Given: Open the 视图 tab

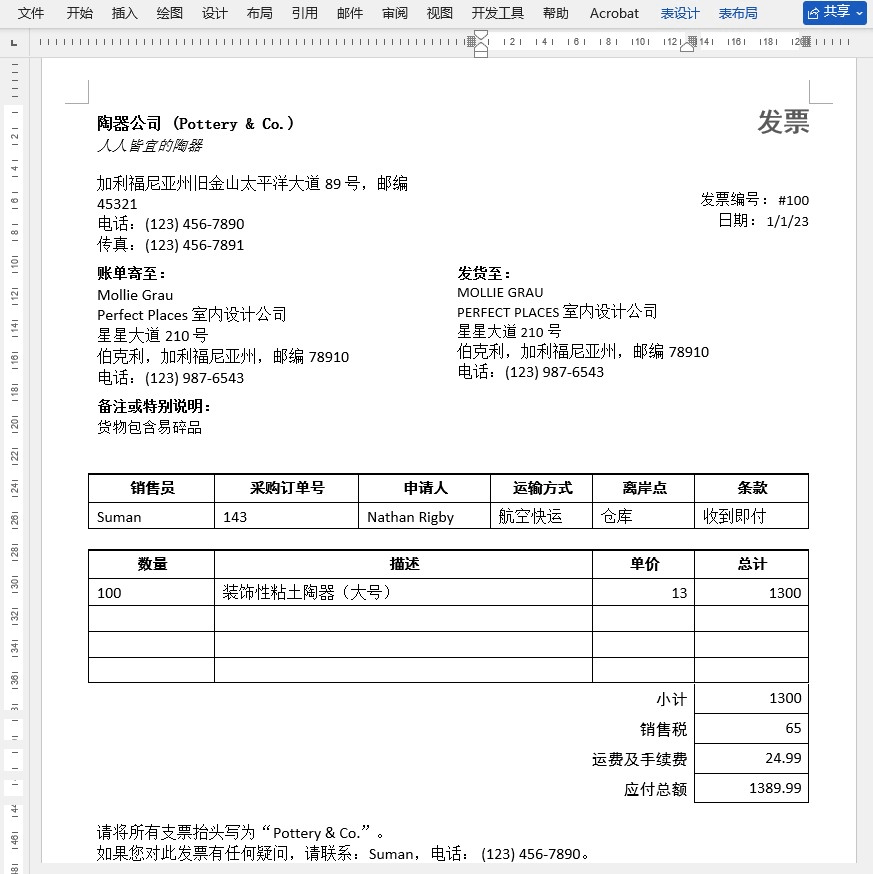Looking at the screenshot, I should click(439, 13).
